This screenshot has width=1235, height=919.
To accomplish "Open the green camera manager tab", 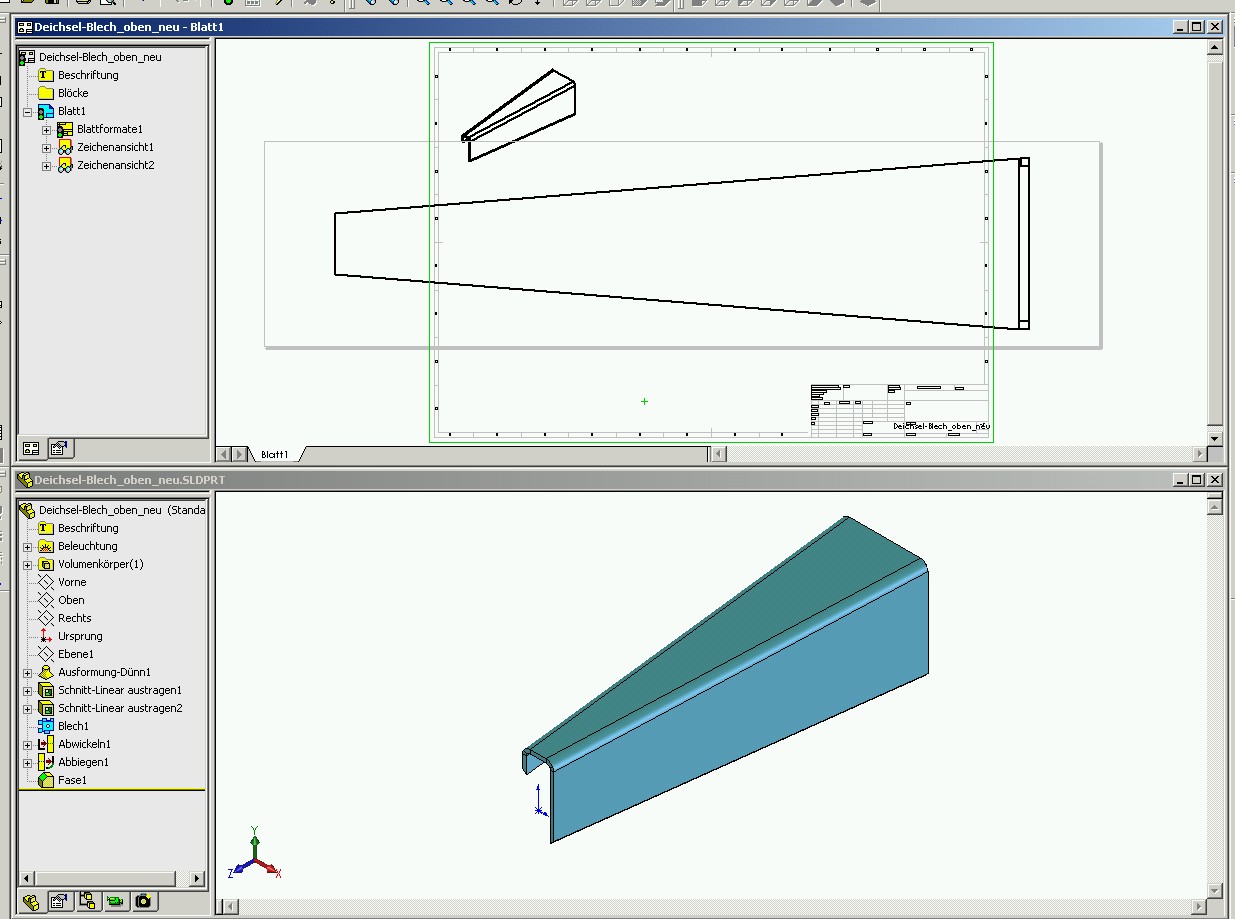I will (x=115, y=901).
